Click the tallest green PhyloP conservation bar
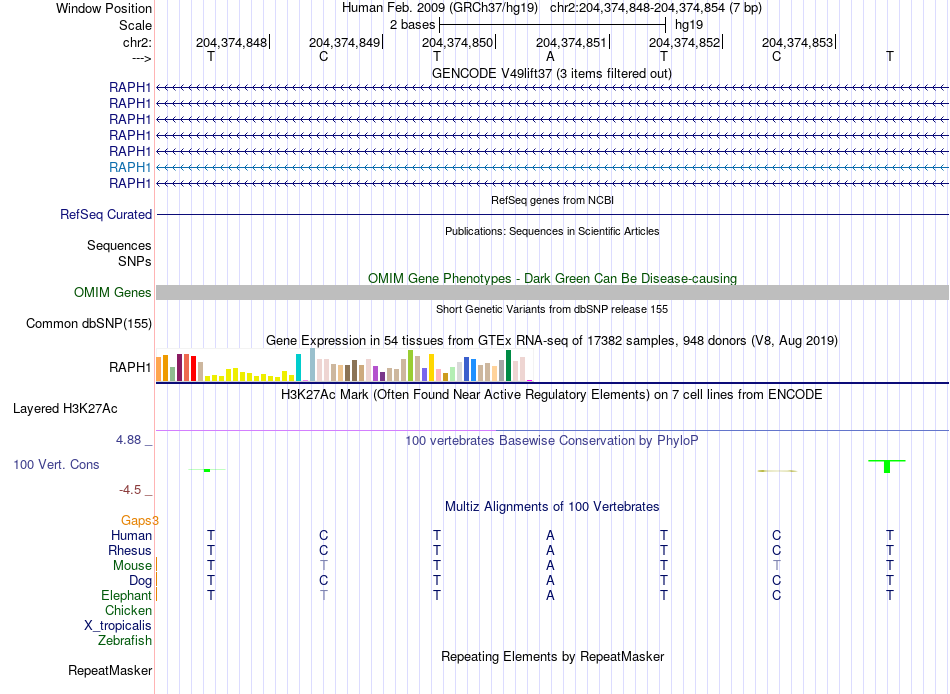The image size is (950, 694). click(x=887, y=466)
